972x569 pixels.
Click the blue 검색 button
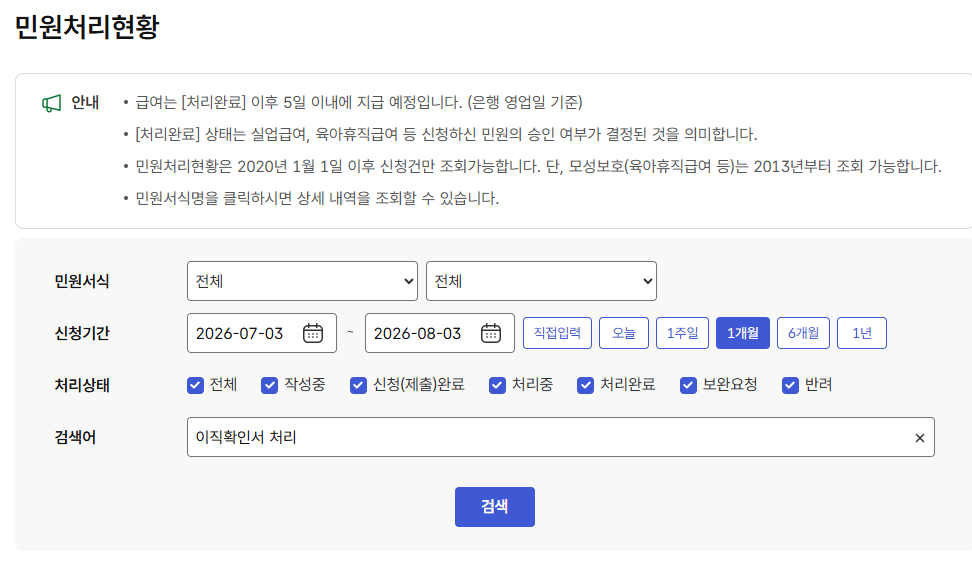495,507
